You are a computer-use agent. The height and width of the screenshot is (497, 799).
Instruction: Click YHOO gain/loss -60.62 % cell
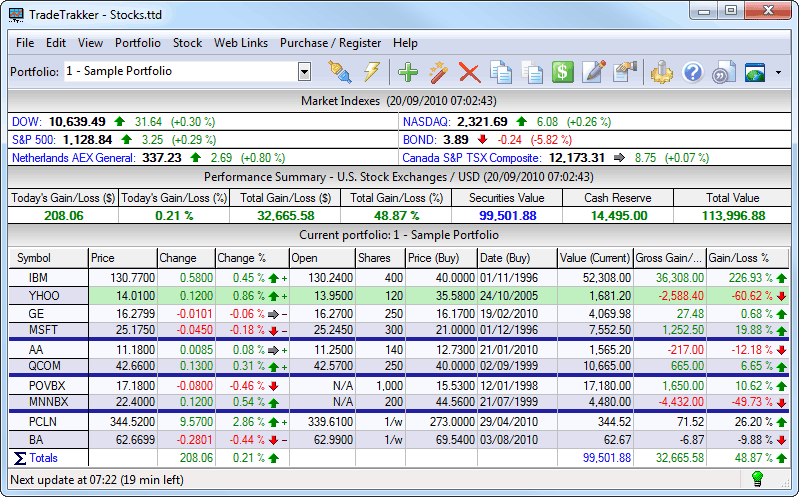point(748,296)
